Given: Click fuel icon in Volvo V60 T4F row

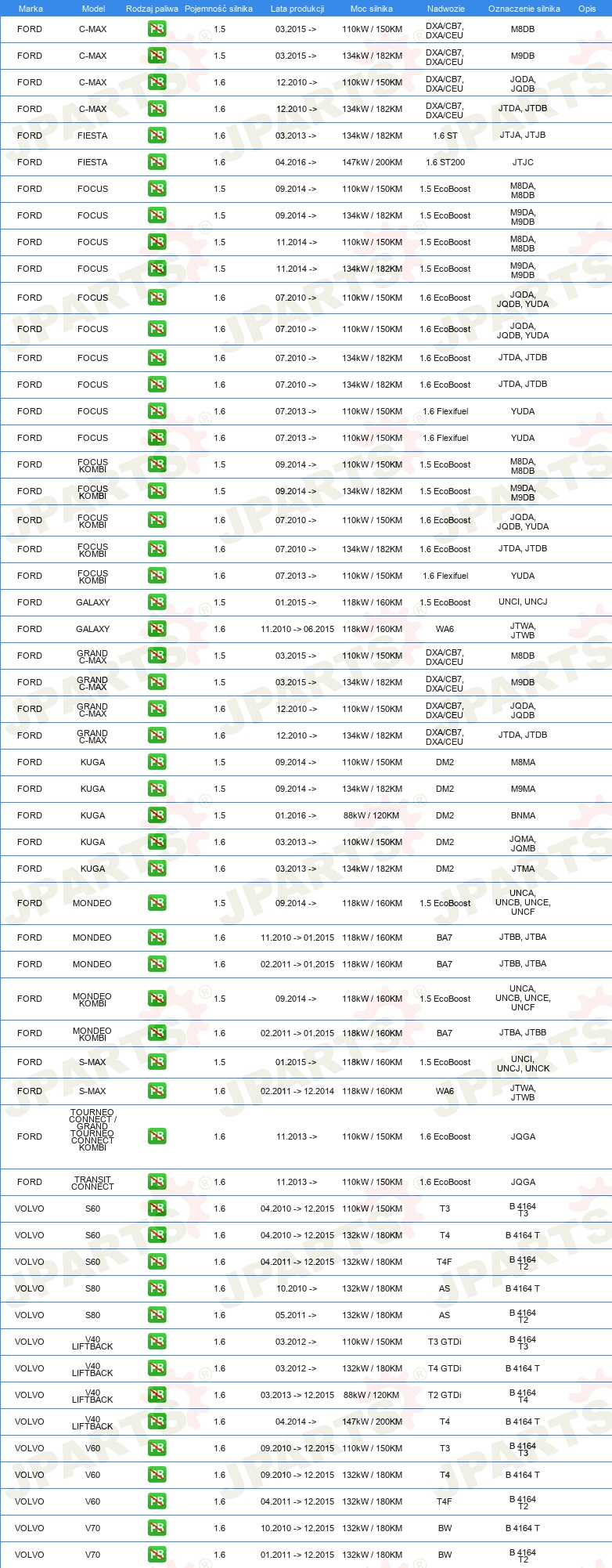Looking at the screenshot, I should [157, 1501].
